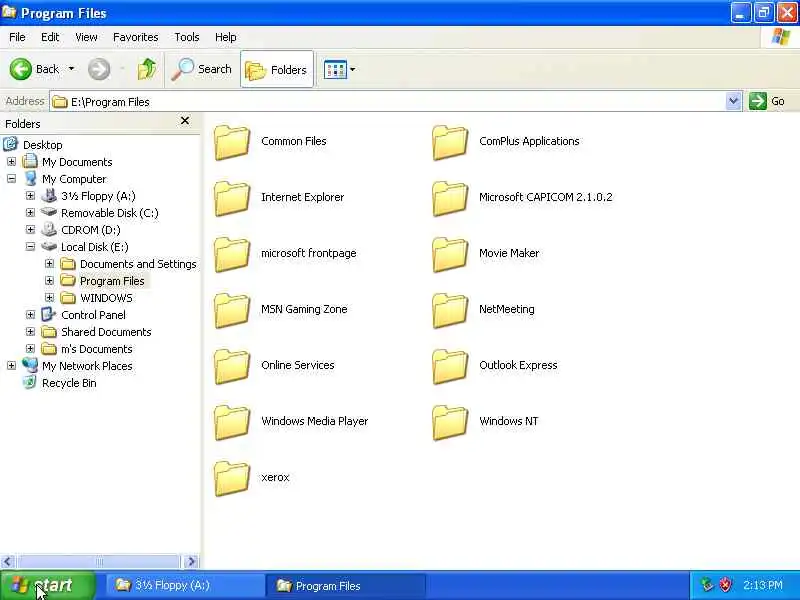
Task: Toggle the Folders pane toolbar button
Action: [x=277, y=69]
